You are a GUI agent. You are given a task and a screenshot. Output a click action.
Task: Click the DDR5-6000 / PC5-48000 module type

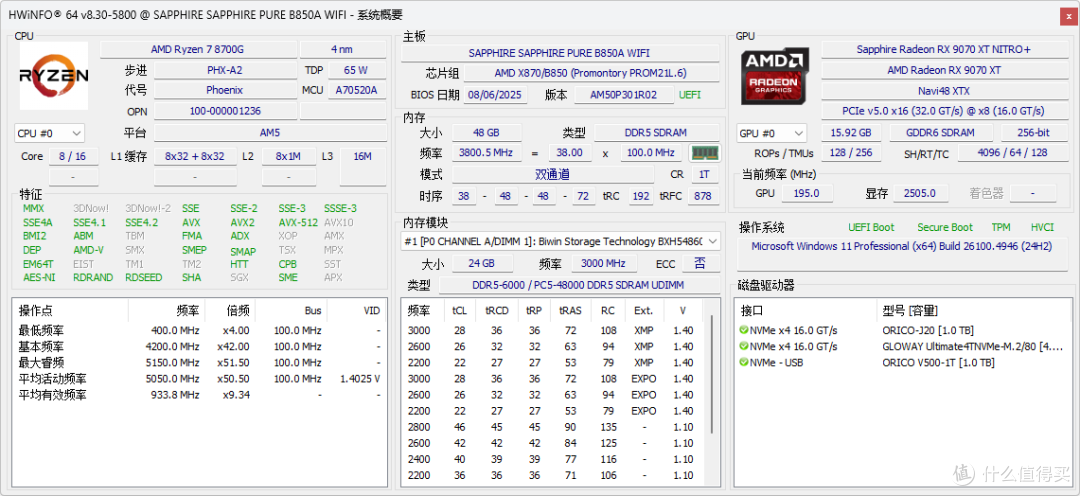tap(580, 285)
